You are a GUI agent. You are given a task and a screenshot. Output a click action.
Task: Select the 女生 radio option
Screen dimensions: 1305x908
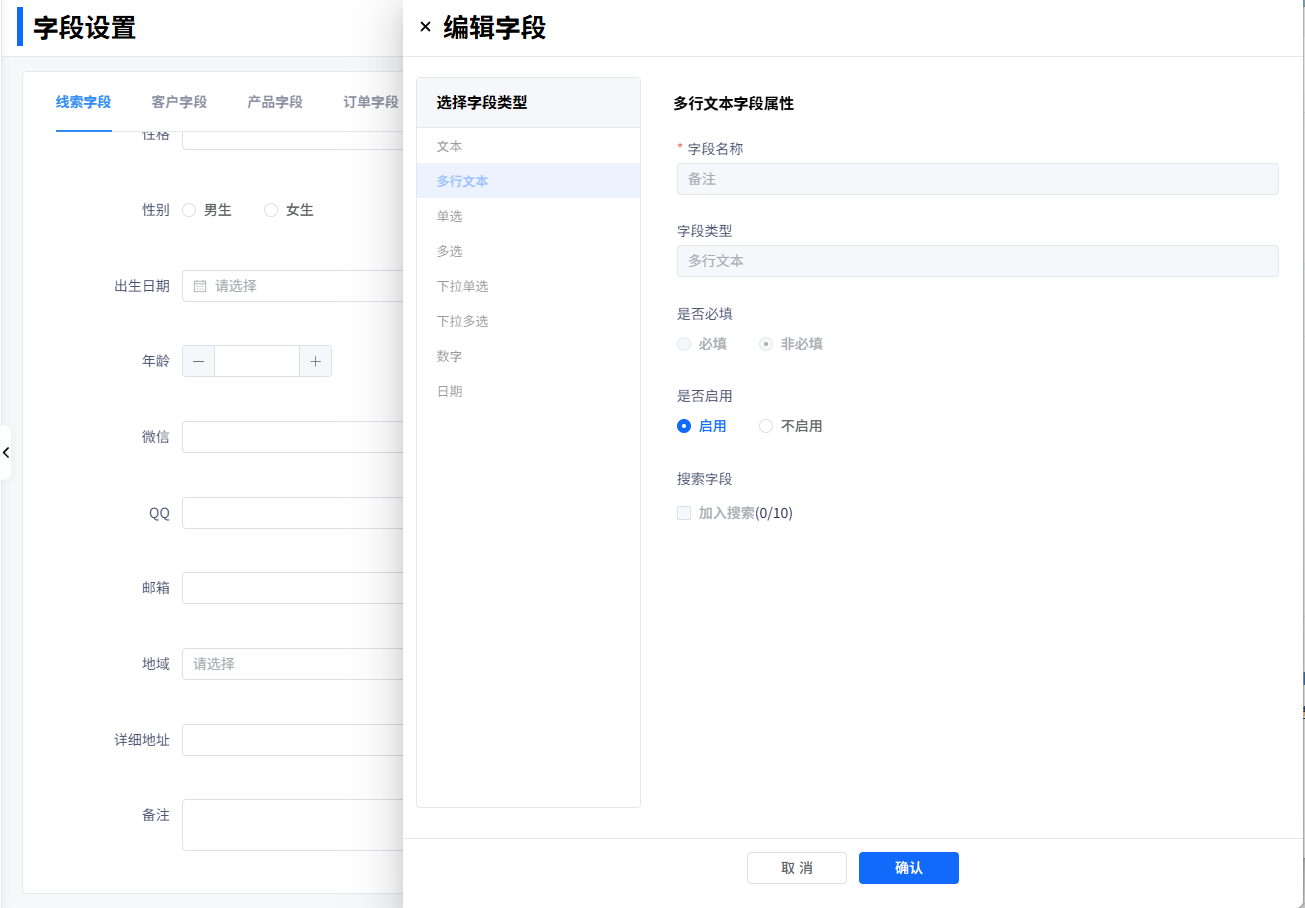pos(271,210)
